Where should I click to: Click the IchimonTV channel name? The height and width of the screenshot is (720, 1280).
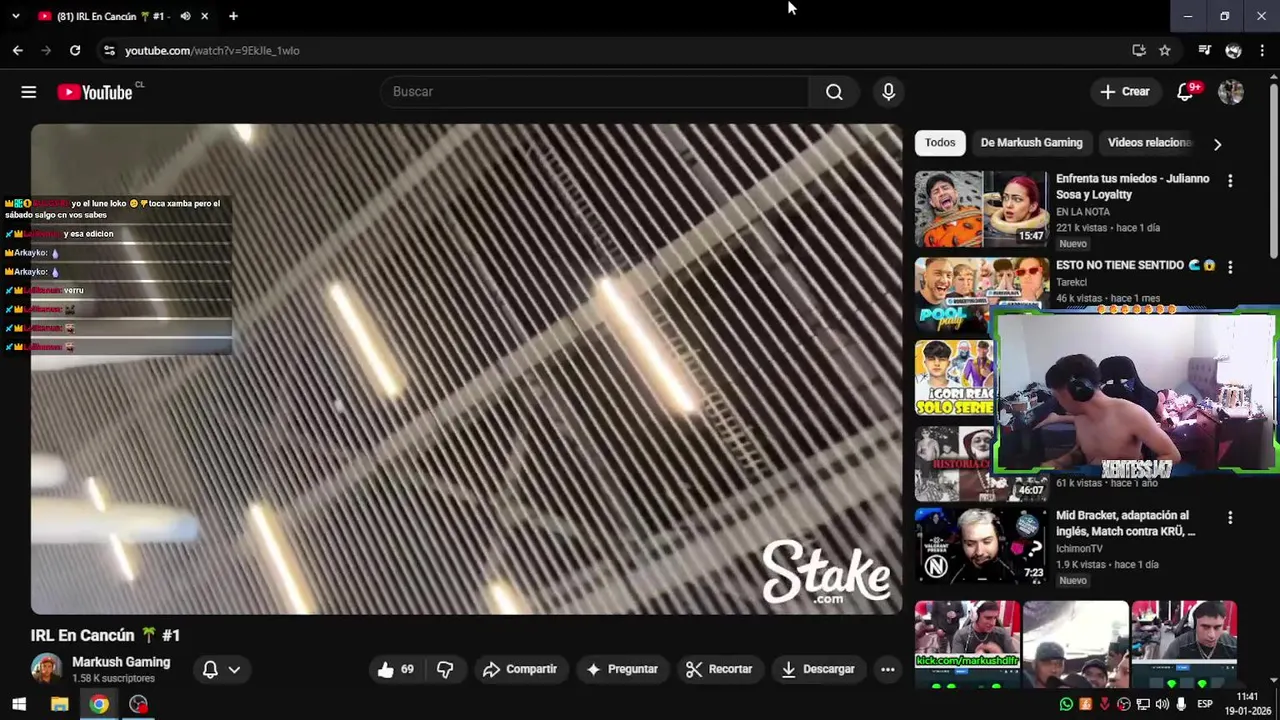(1079, 548)
